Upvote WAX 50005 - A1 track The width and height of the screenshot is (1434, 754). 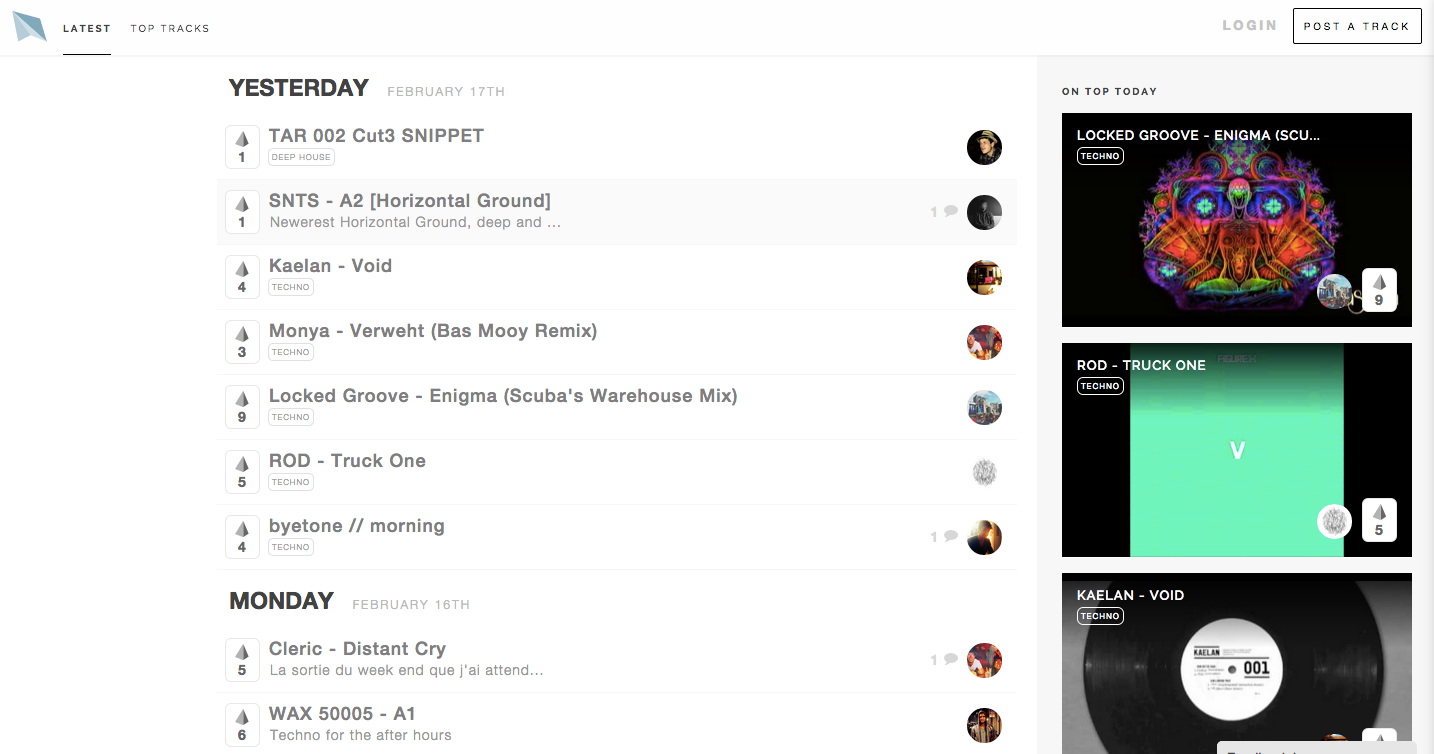(x=242, y=725)
